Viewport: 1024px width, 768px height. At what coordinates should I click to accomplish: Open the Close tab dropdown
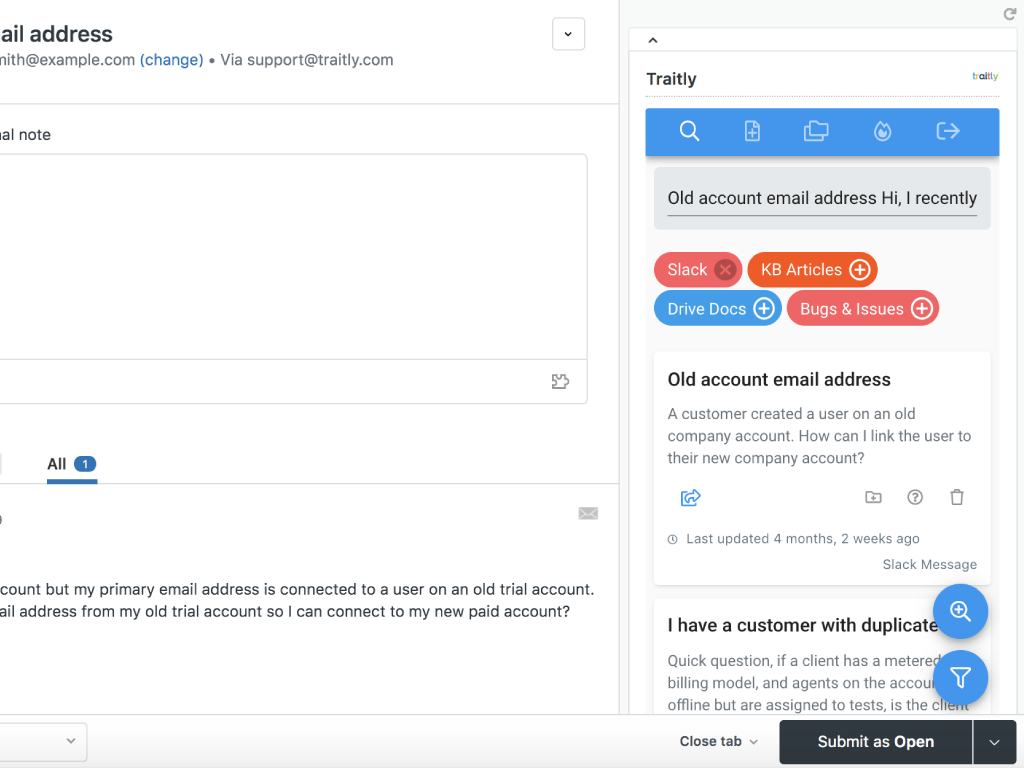[718, 742]
